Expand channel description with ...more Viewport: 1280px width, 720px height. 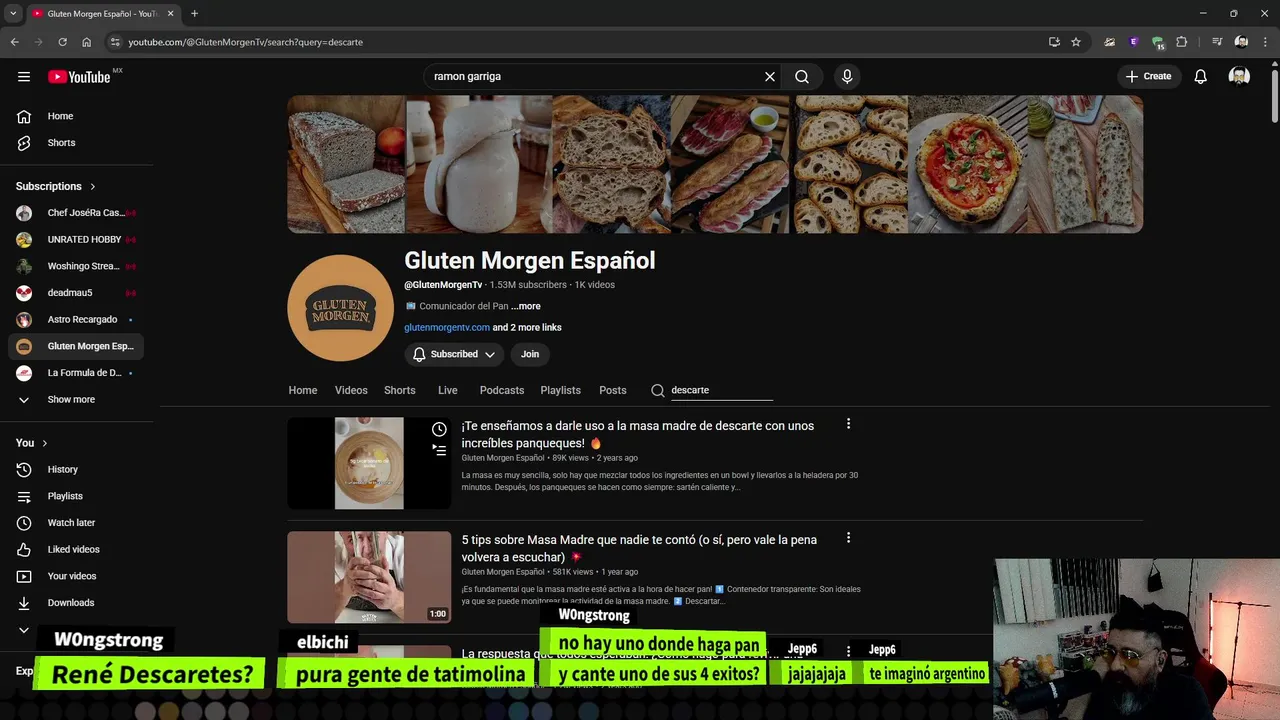[526, 306]
